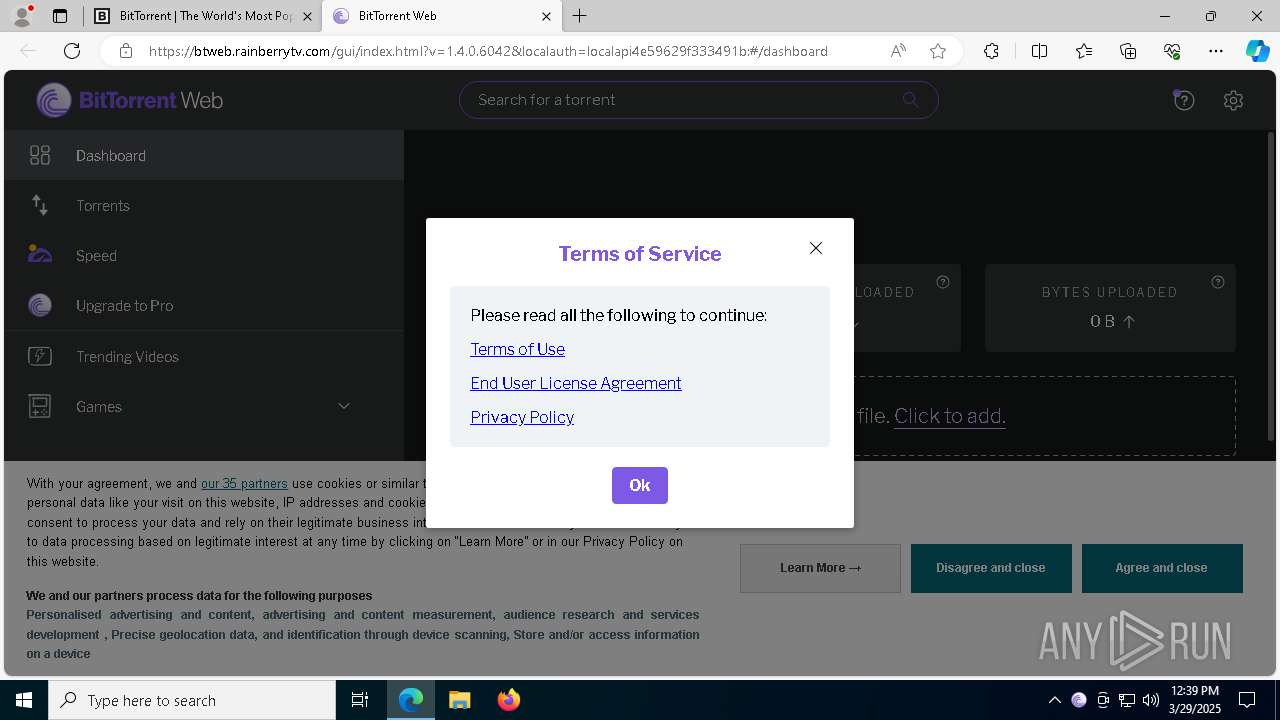Add page to favorites star icon
Viewport: 1280px width, 720px height.
[938, 51]
